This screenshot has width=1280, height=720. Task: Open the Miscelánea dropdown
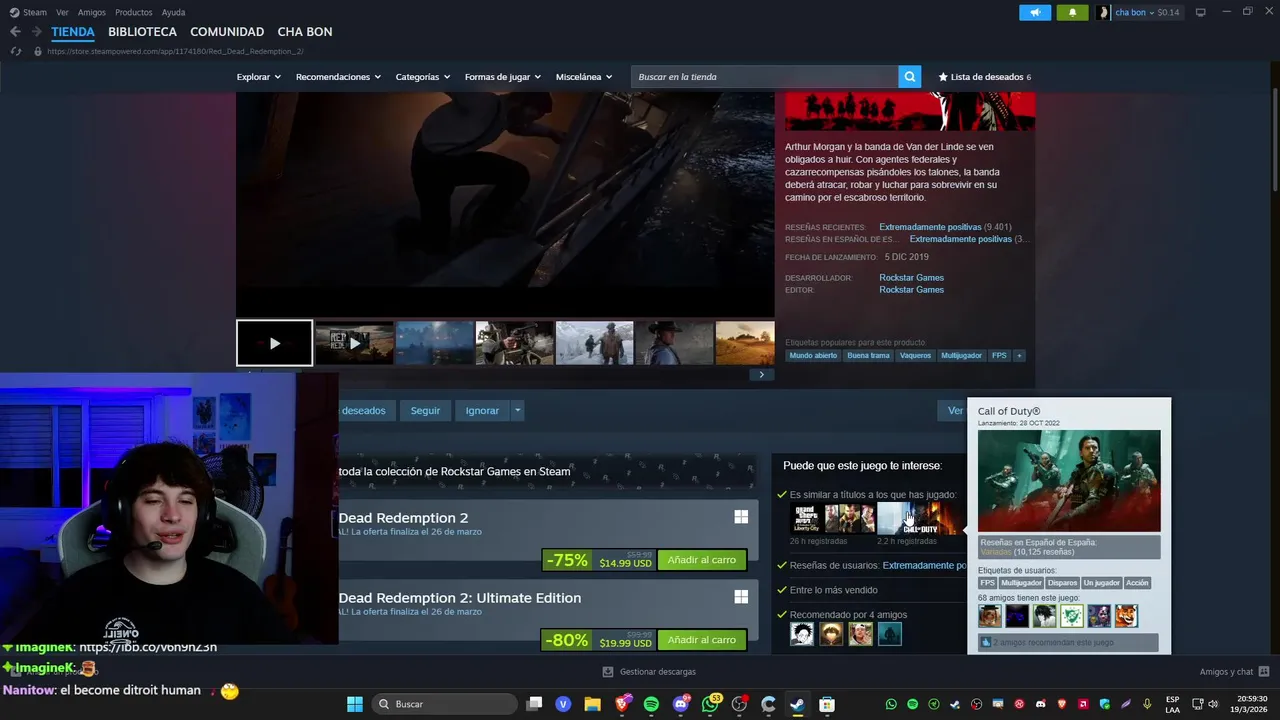pyautogui.click(x=583, y=77)
